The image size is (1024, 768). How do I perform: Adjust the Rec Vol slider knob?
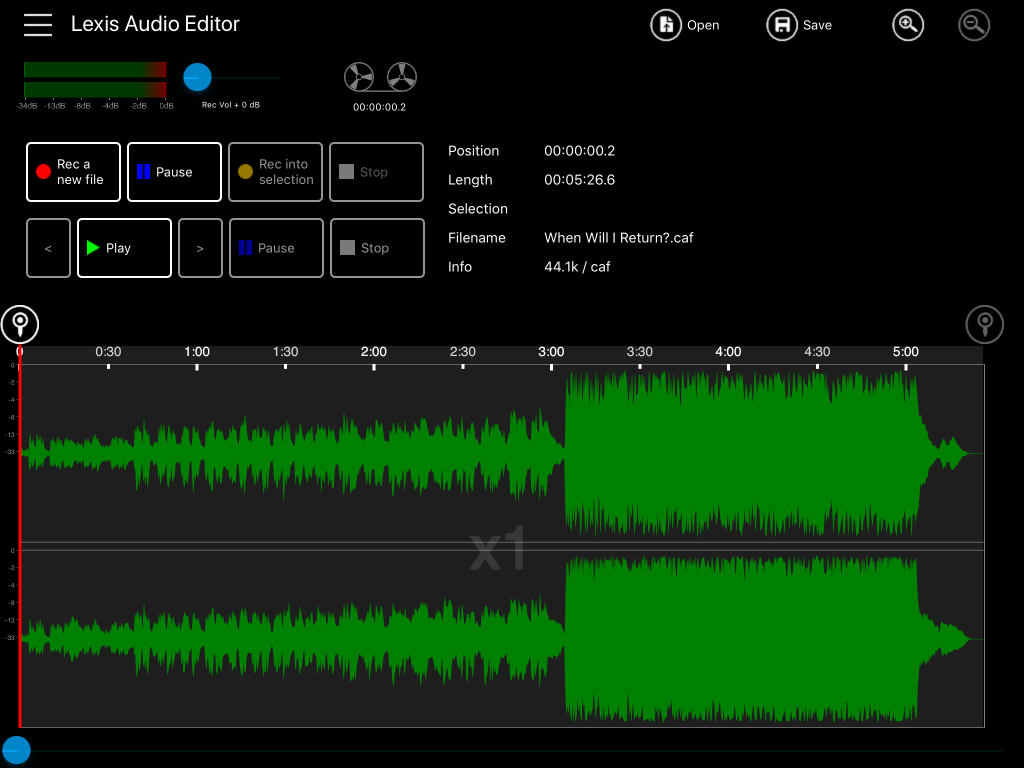click(197, 77)
